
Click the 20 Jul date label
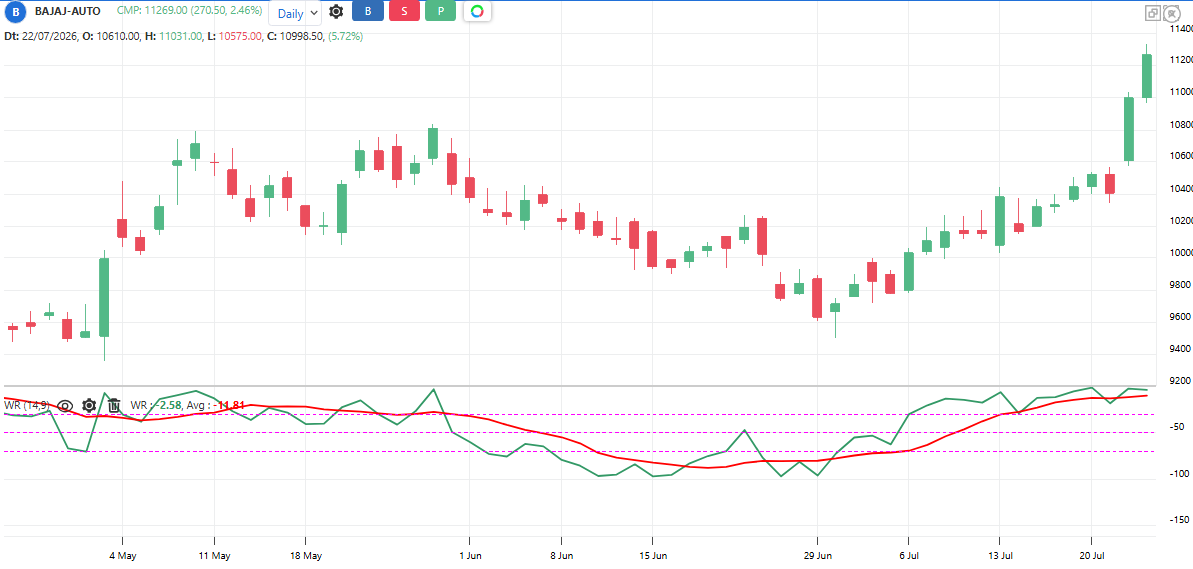click(1090, 555)
